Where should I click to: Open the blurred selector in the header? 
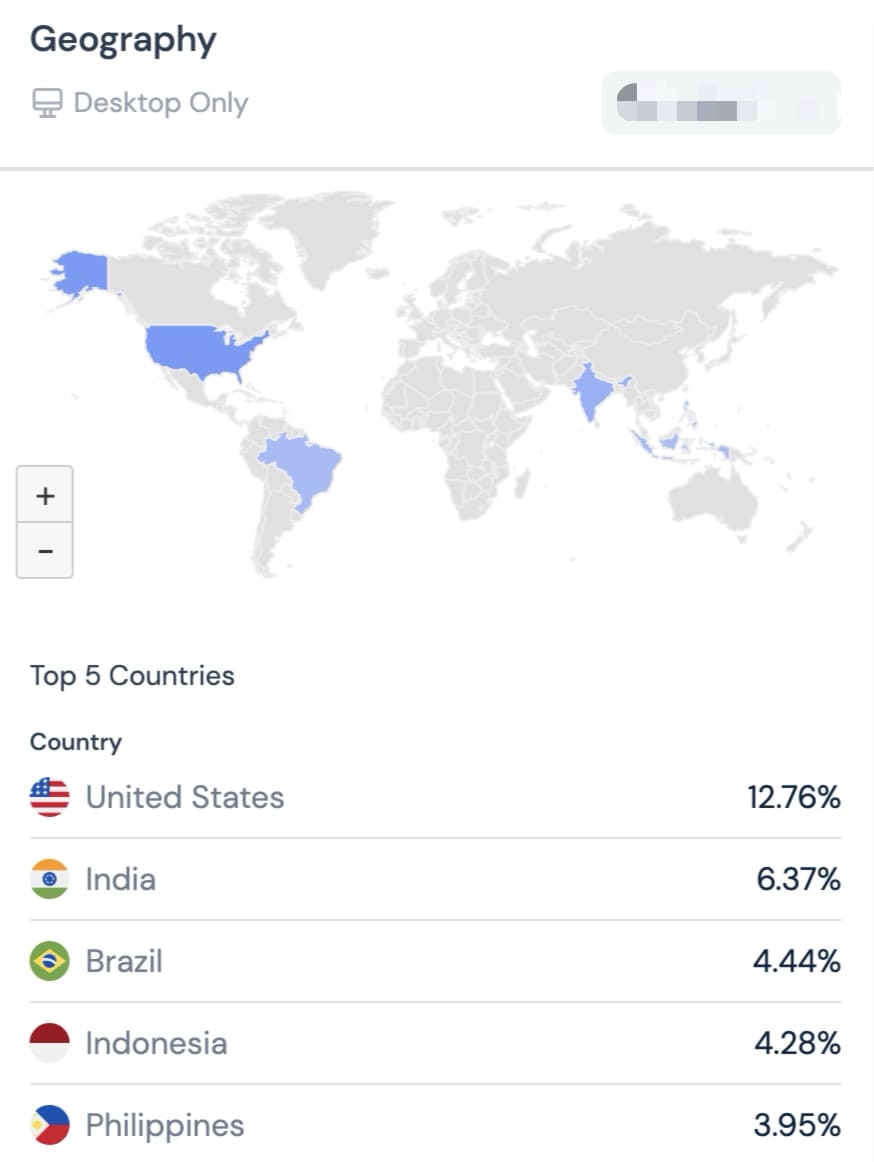(721, 103)
